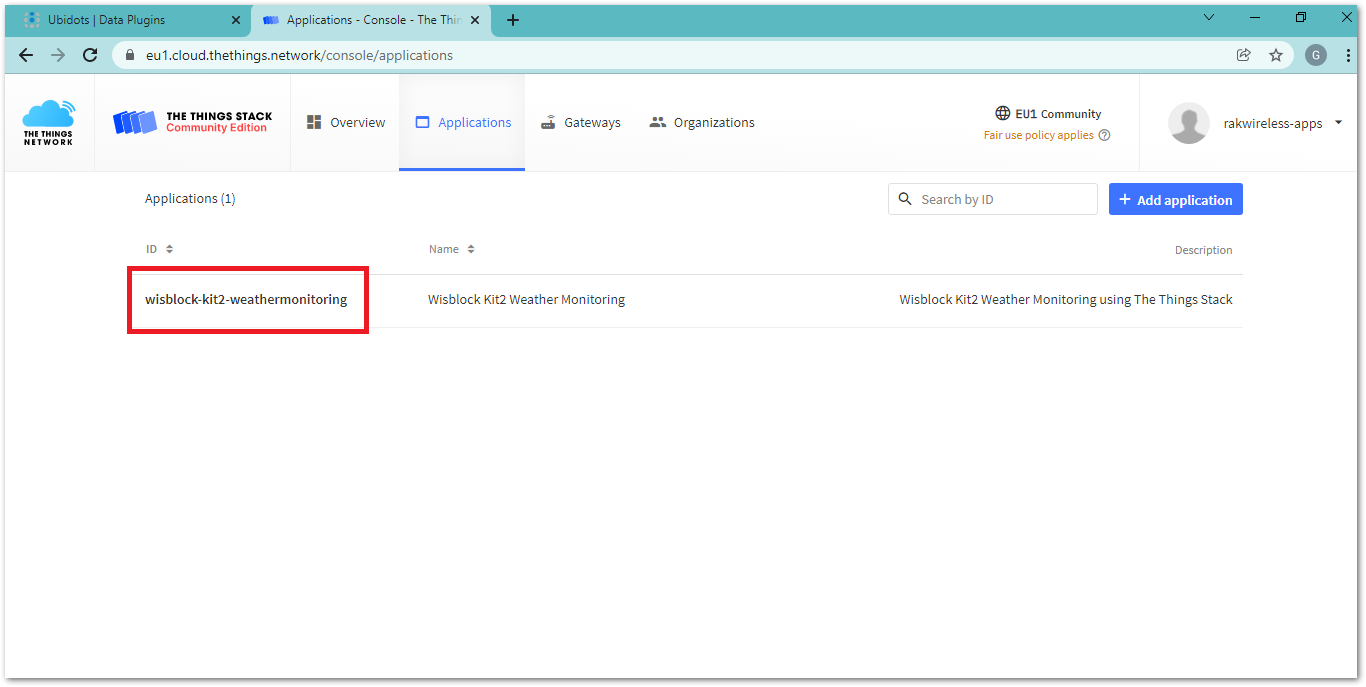
Task: Go to the Overview section
Action: coord(345,123)
